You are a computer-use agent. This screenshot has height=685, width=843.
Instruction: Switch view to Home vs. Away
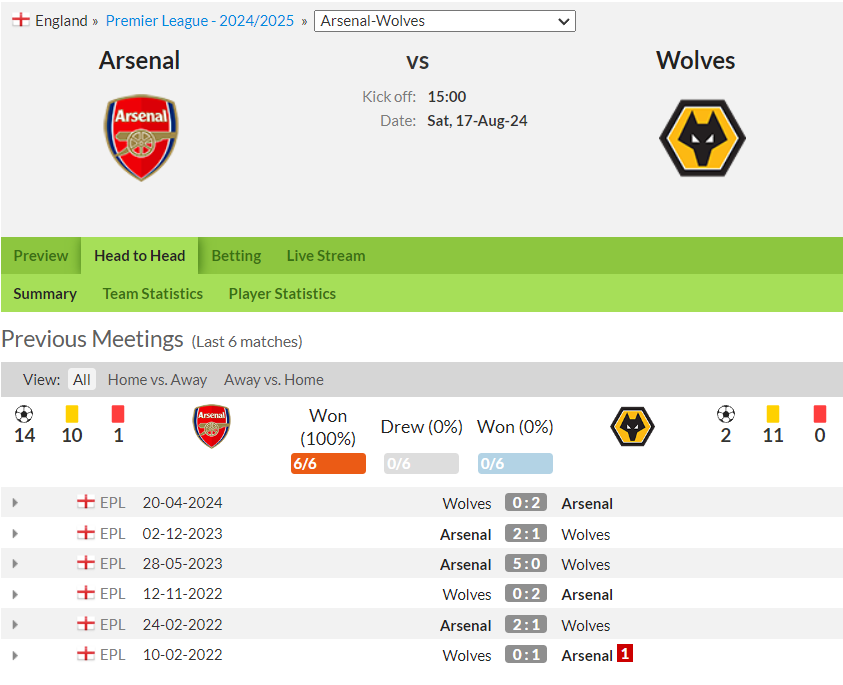[x=157, y=380]
